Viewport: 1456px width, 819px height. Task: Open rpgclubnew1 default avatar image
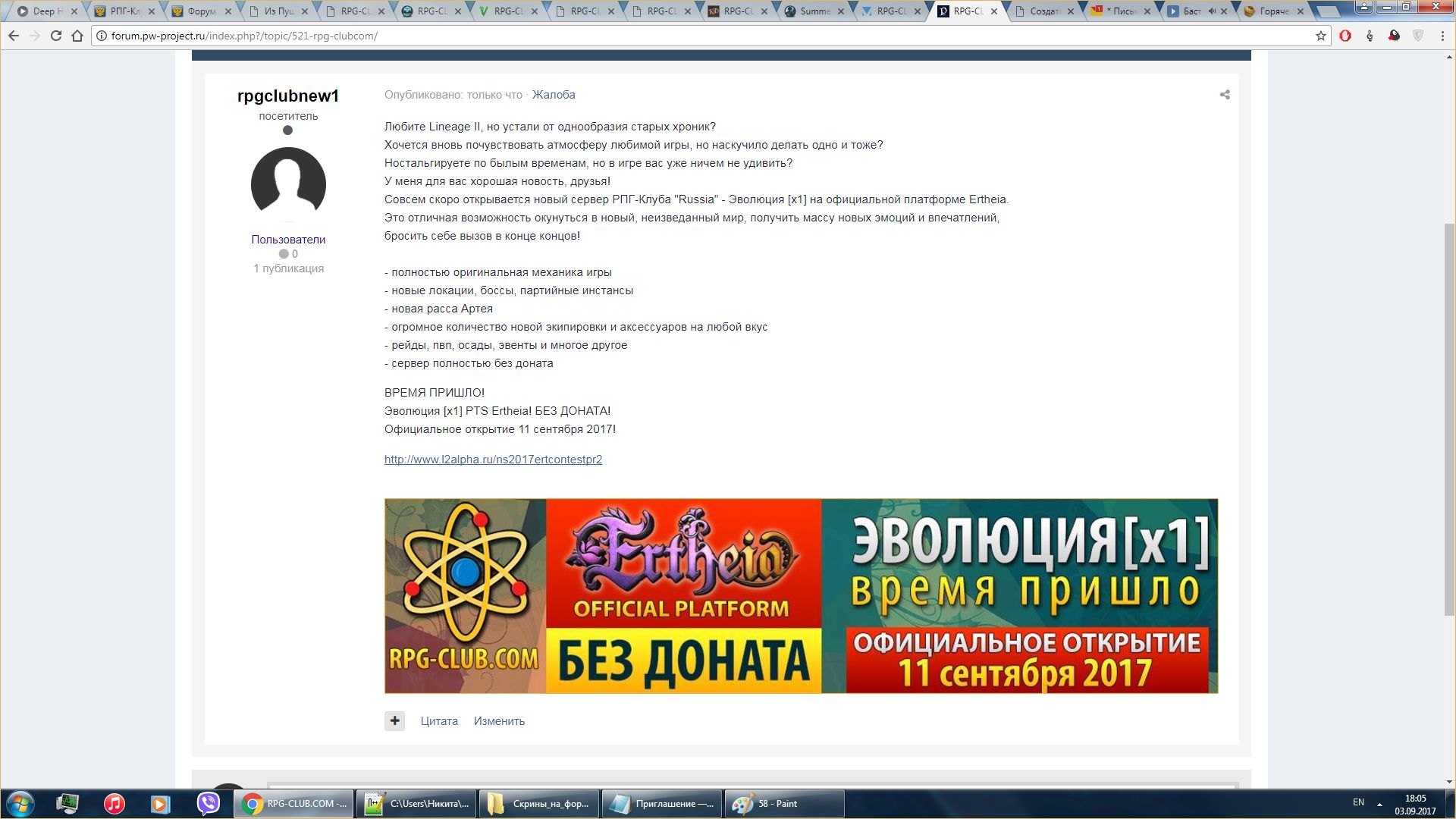(x=288, y=184)
